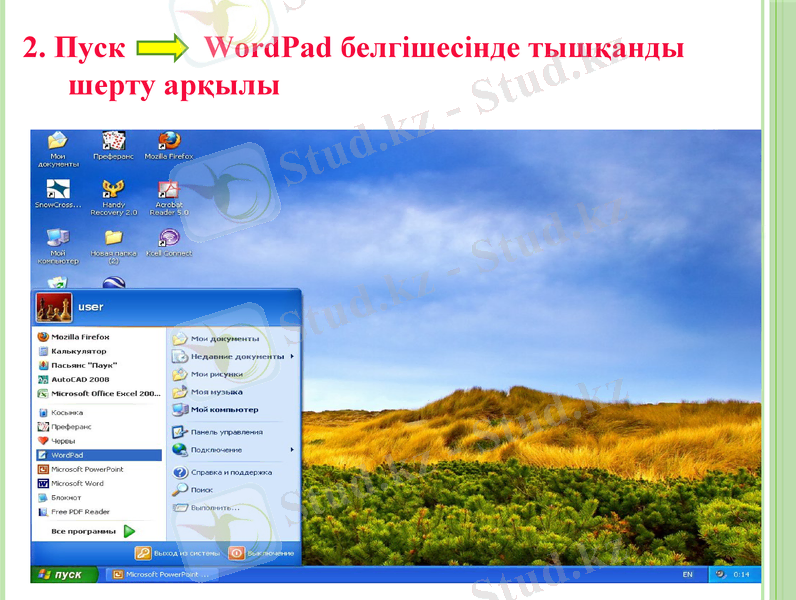This screenshot has height=600, width=796.
Task: Click the user account picture
Action: 49,305
